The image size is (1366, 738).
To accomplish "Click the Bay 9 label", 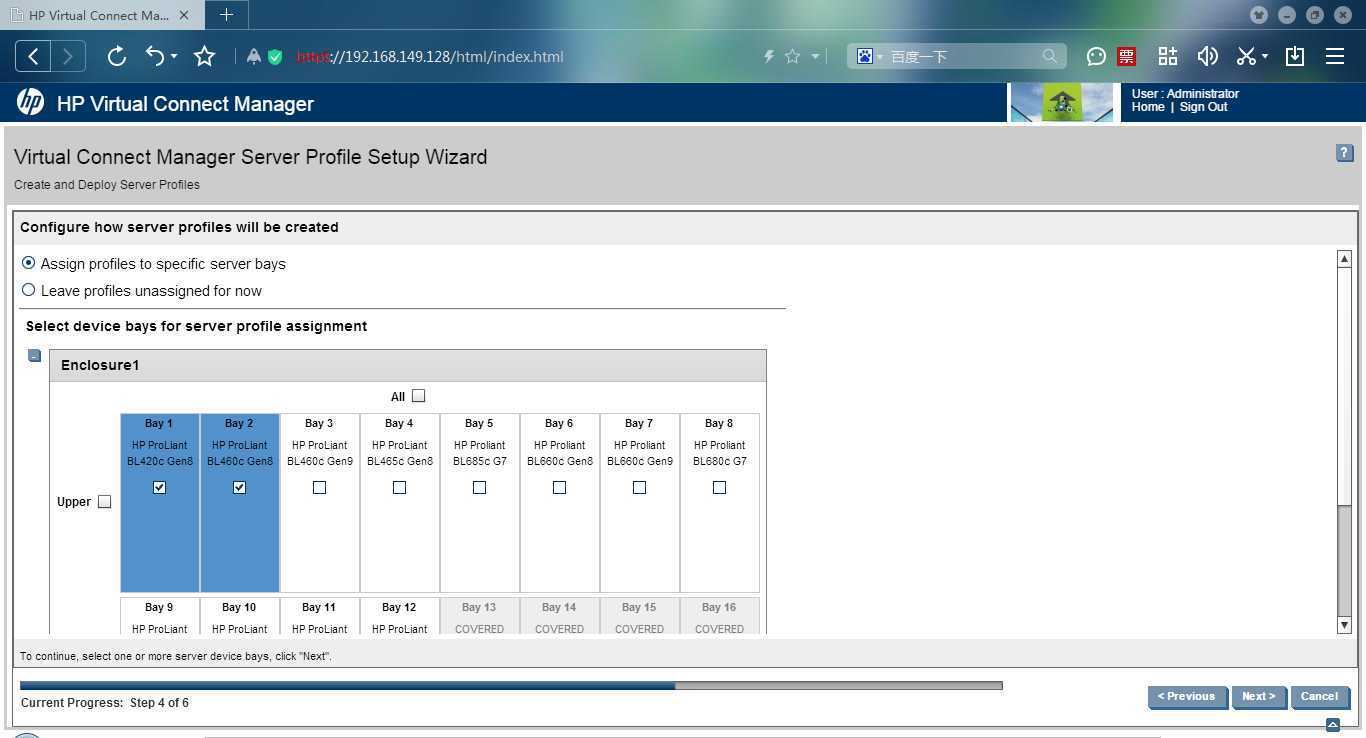I will pos(159,607).
